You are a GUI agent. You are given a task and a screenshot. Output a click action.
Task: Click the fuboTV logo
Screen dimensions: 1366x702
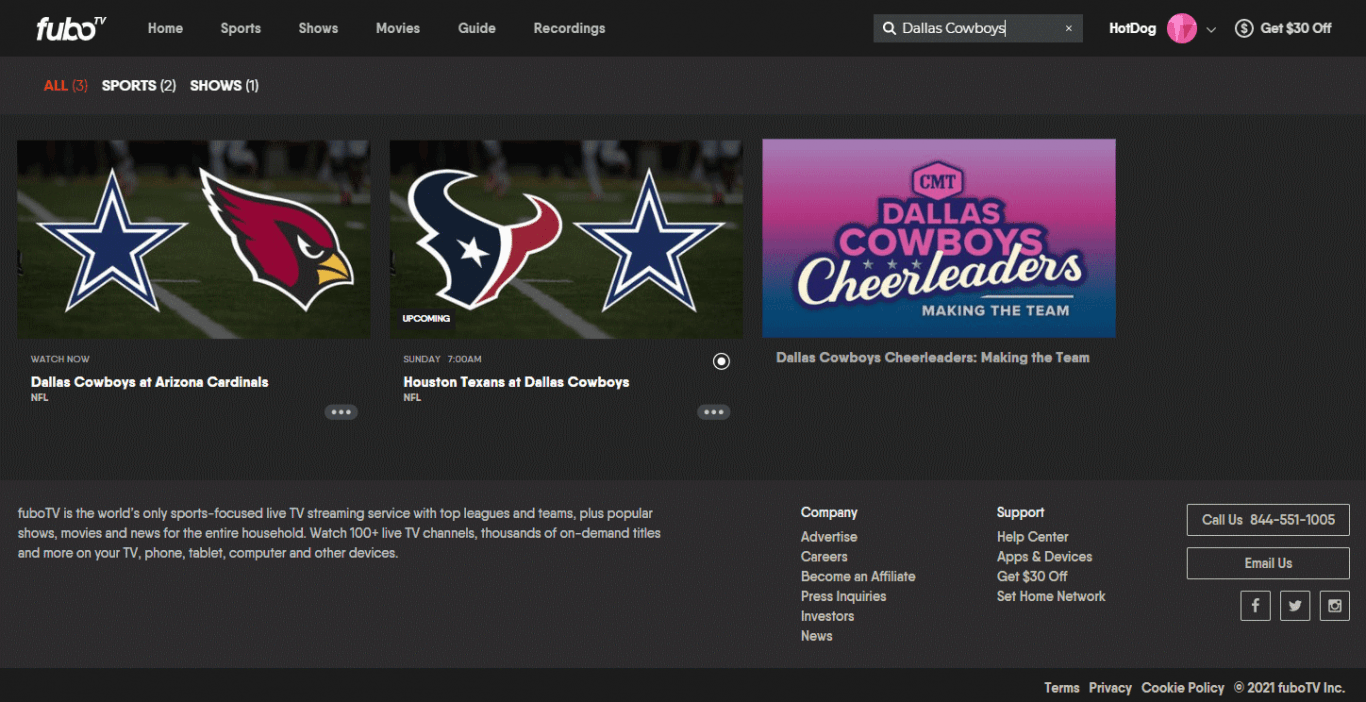(71, 28)
